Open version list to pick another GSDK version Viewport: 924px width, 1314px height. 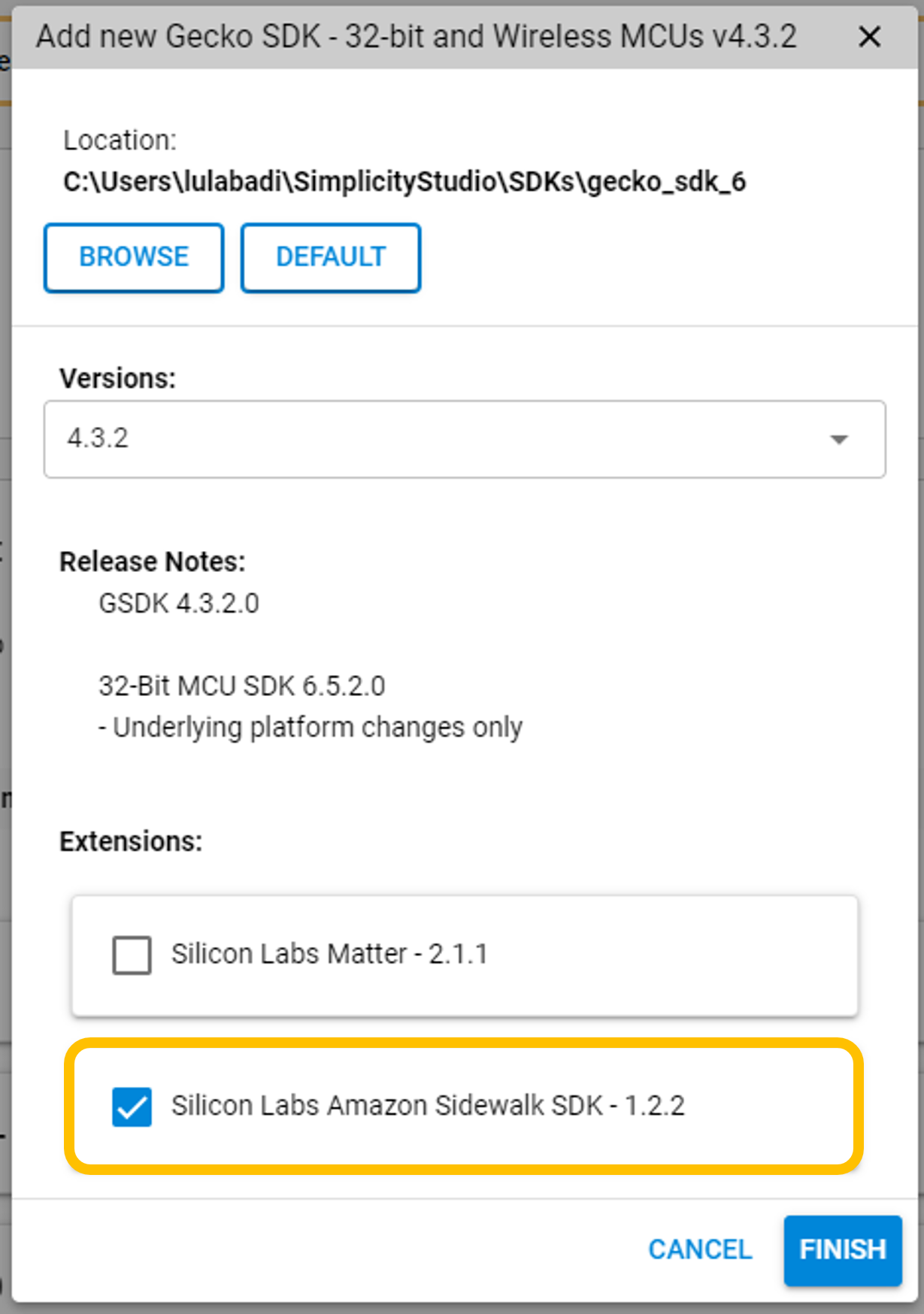[x=840, y=439]
